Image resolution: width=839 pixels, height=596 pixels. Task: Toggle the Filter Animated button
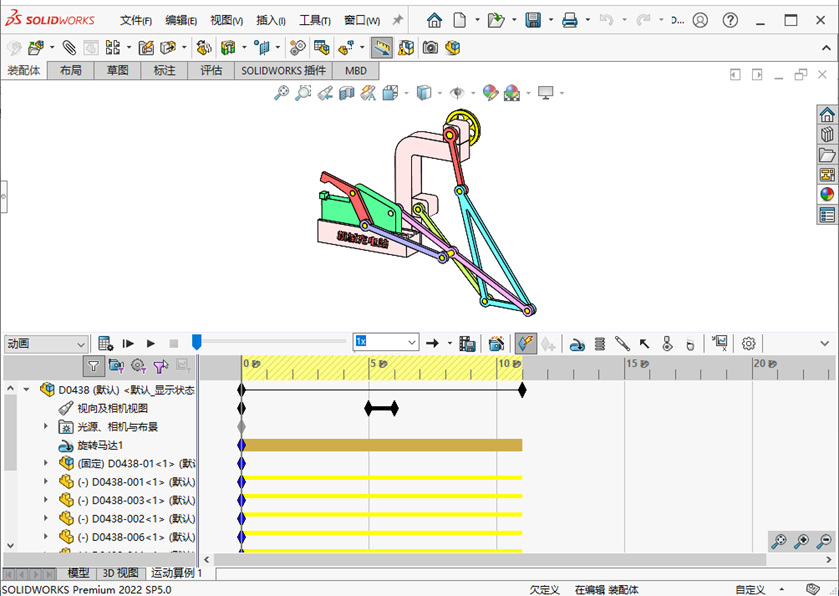(116, 366)
